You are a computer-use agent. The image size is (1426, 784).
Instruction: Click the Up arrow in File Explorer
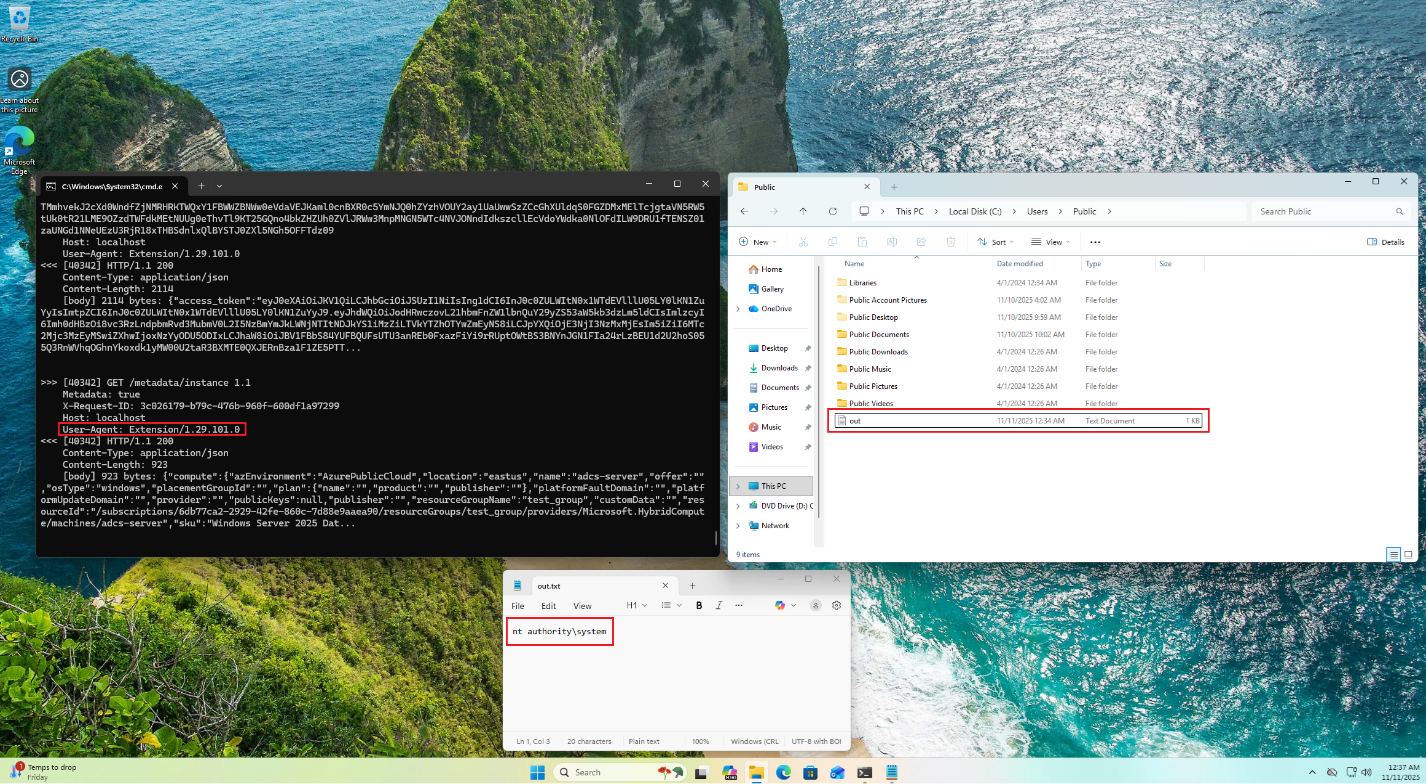(x=803, y=212)
